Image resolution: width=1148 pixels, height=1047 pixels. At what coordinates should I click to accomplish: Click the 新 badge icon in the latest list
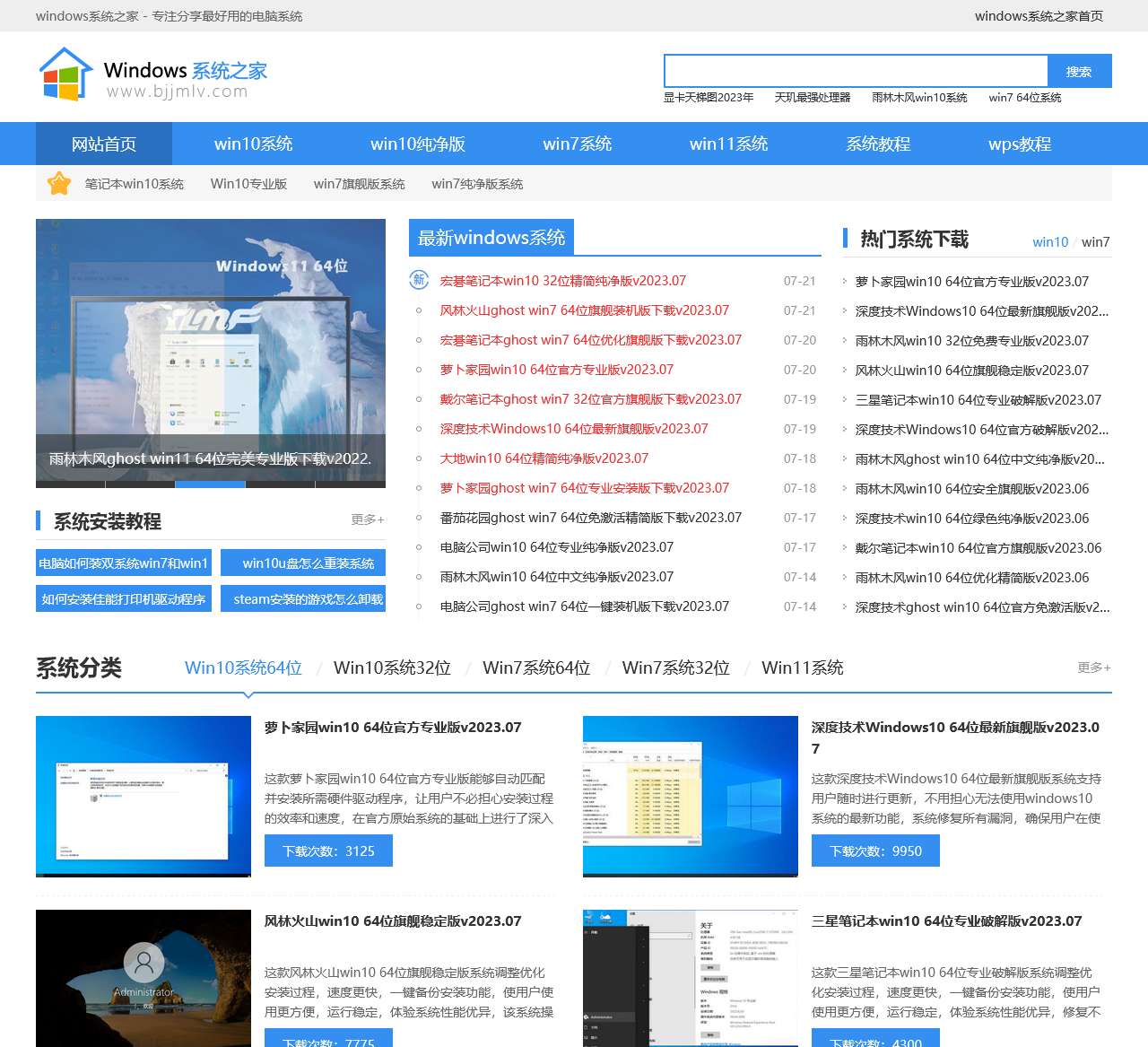419,280
